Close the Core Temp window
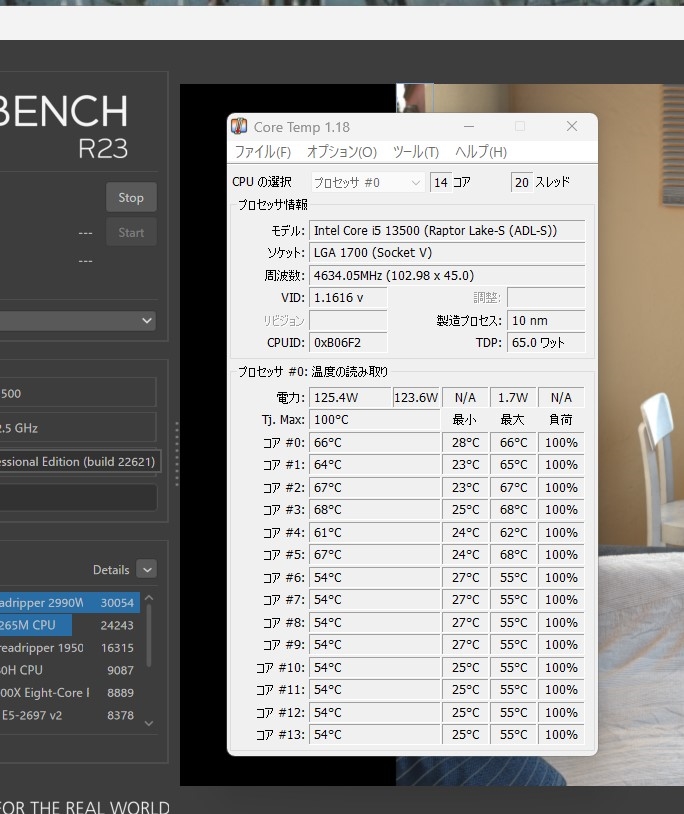The image size is (684, 814). point(572,126)
